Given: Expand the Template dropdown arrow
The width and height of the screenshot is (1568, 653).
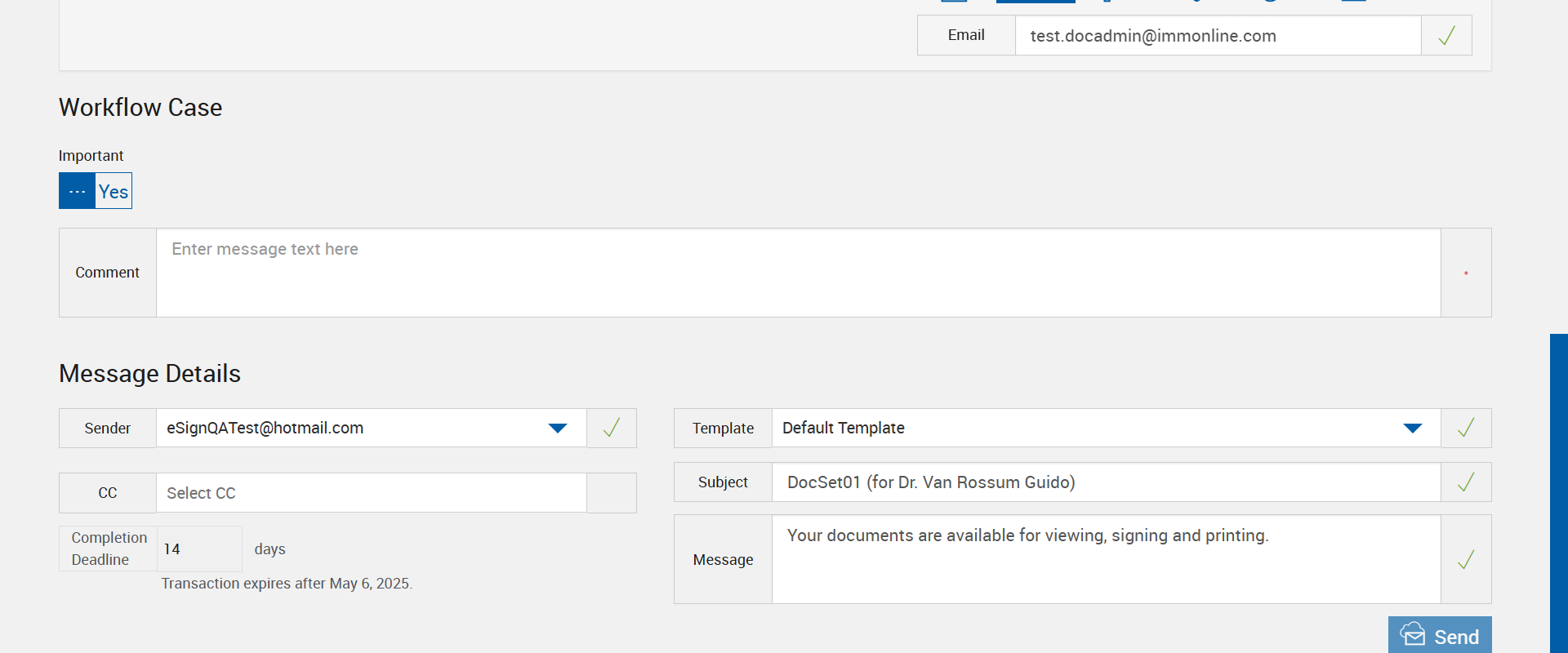Looking at the screenshot, I should 1413,428.
